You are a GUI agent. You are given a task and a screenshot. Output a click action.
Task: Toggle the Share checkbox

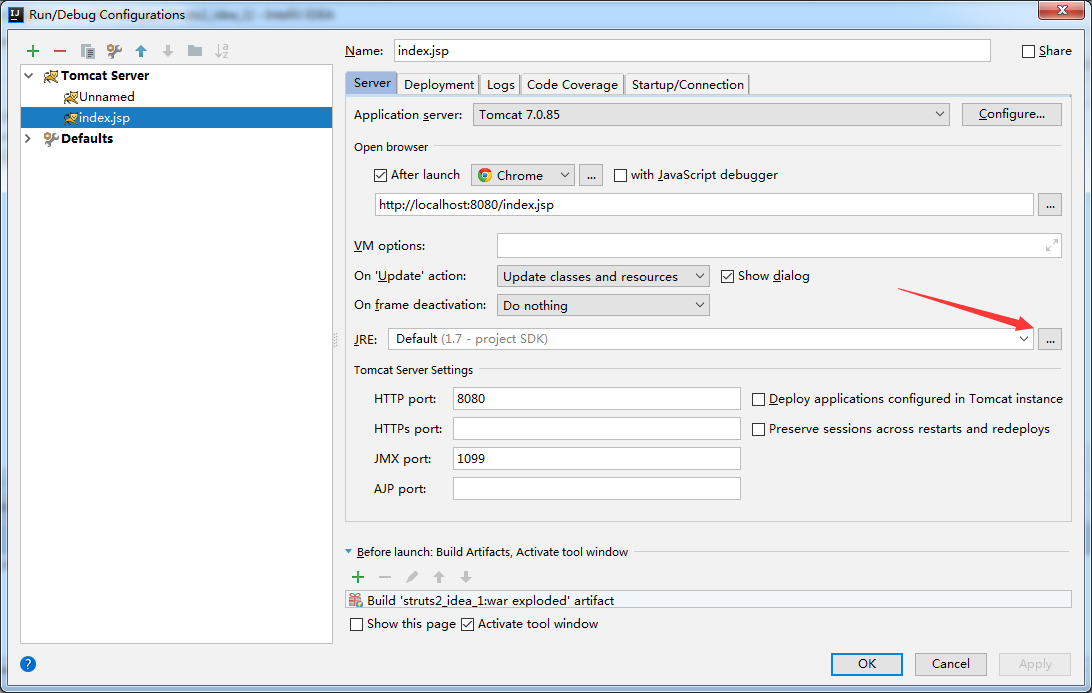click(1028, 52)
